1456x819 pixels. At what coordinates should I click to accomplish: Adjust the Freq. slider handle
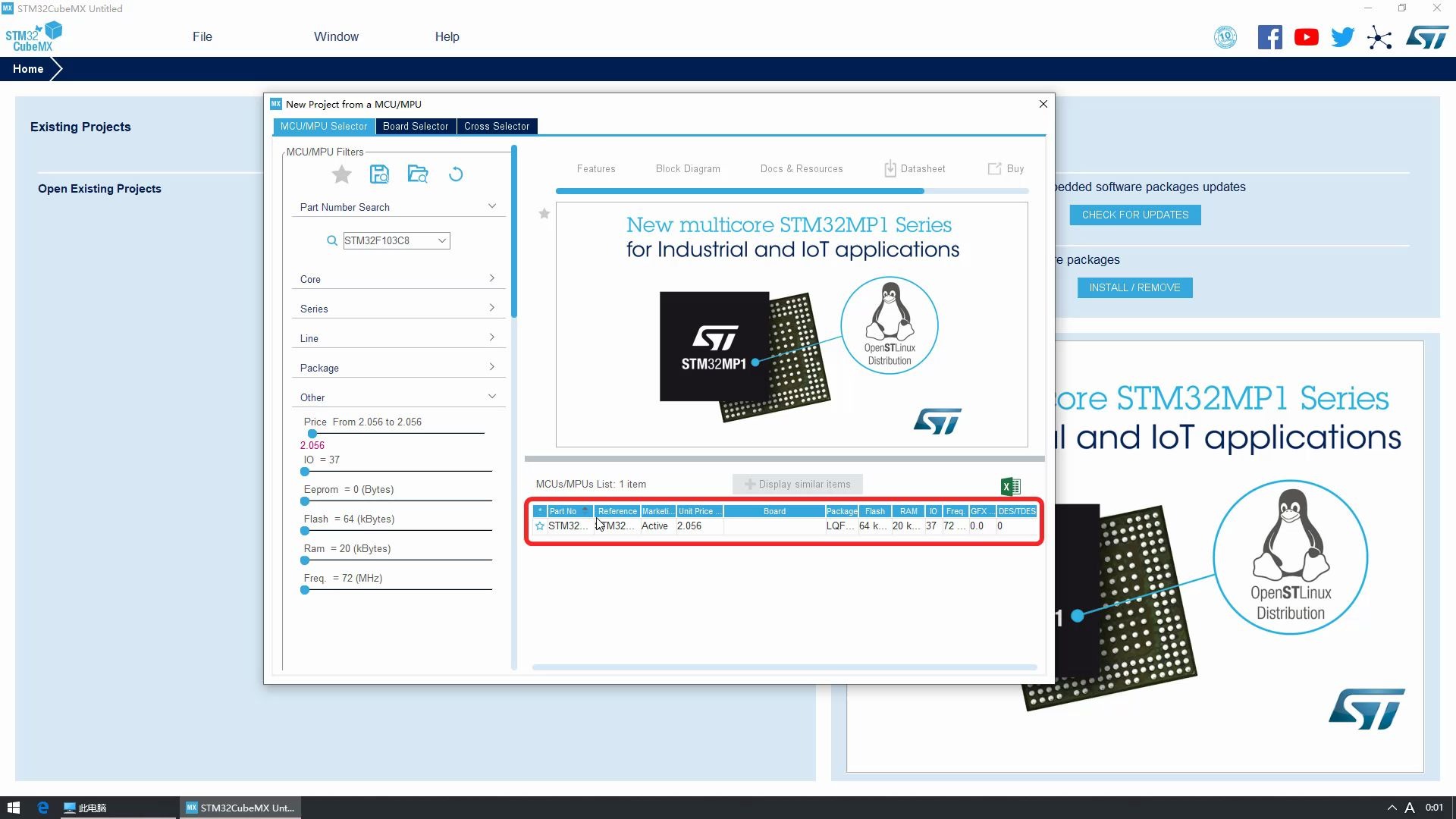pos(305,590)
